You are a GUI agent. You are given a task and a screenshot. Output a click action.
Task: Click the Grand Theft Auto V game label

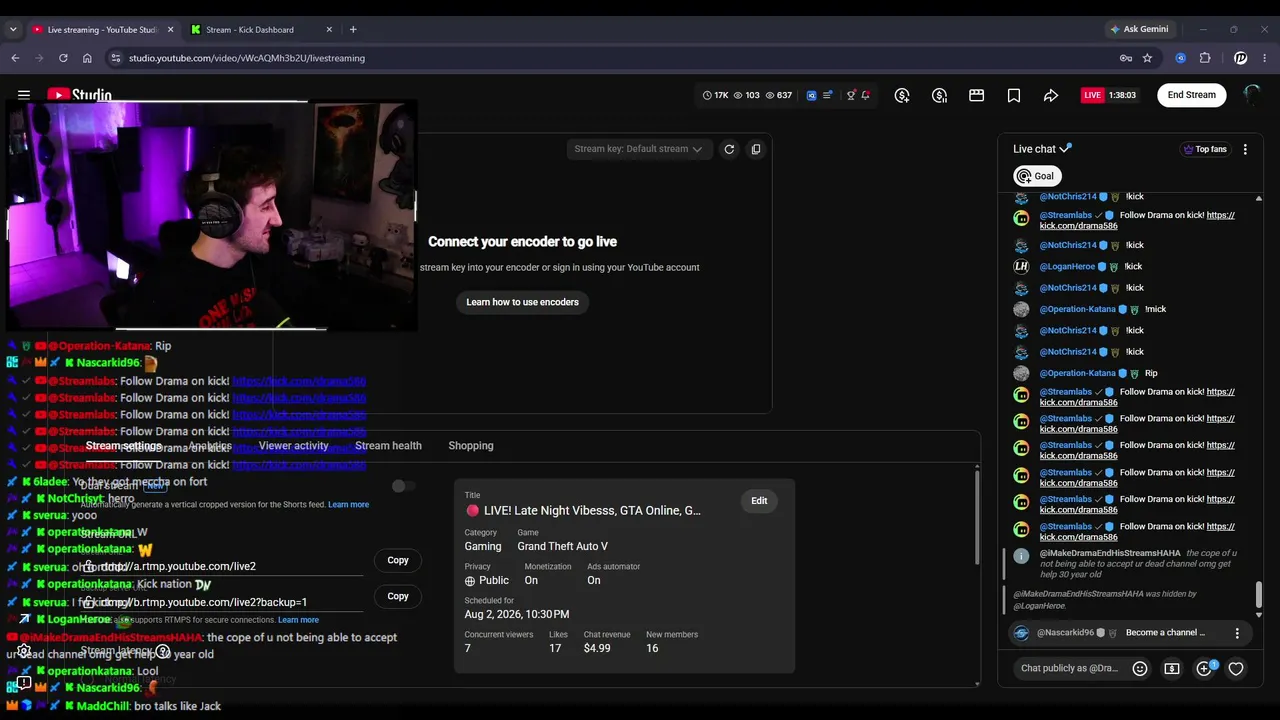[x=562, y=547]
